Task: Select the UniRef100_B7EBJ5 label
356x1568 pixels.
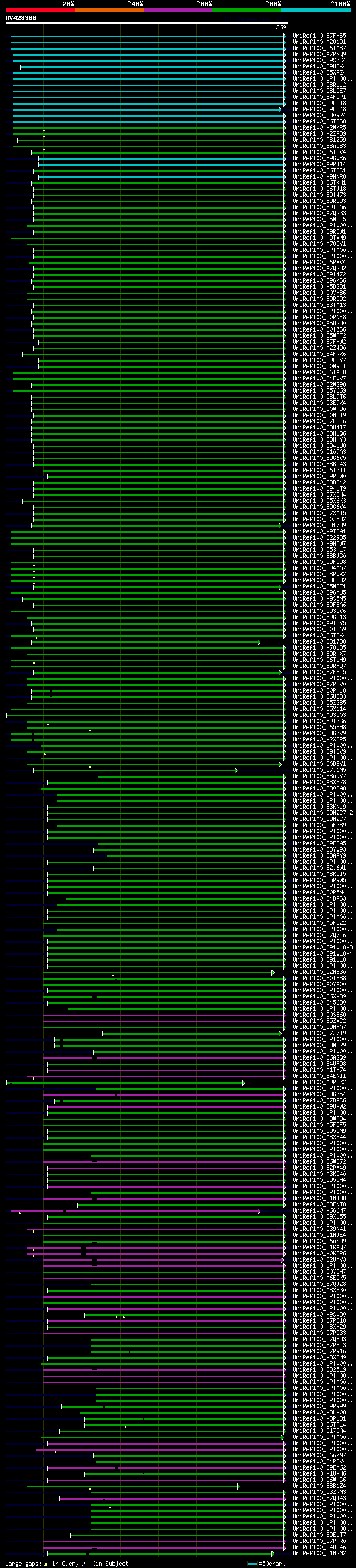Action: [x=319, y=672]
